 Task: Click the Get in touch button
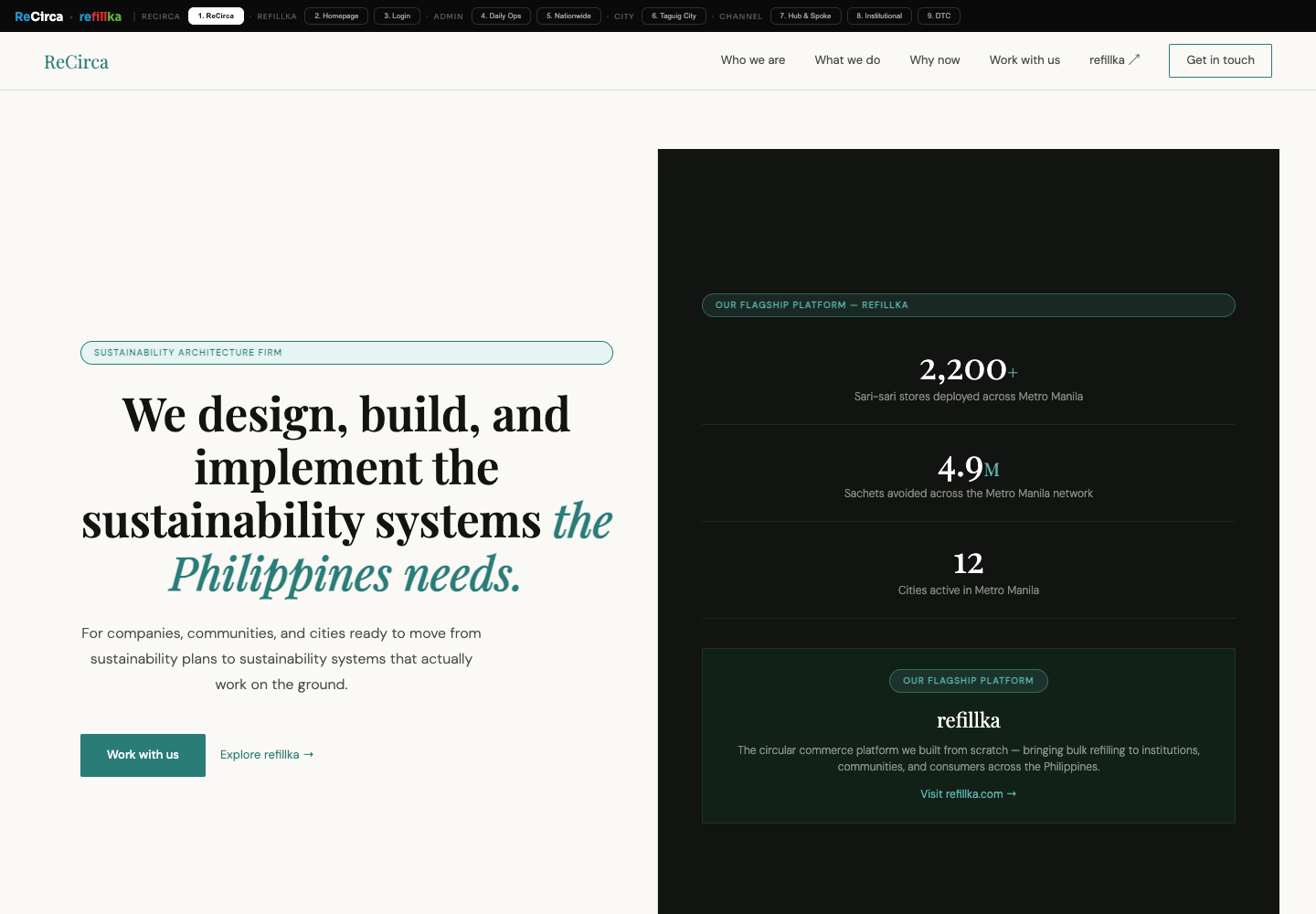(x=1220, y=60)
